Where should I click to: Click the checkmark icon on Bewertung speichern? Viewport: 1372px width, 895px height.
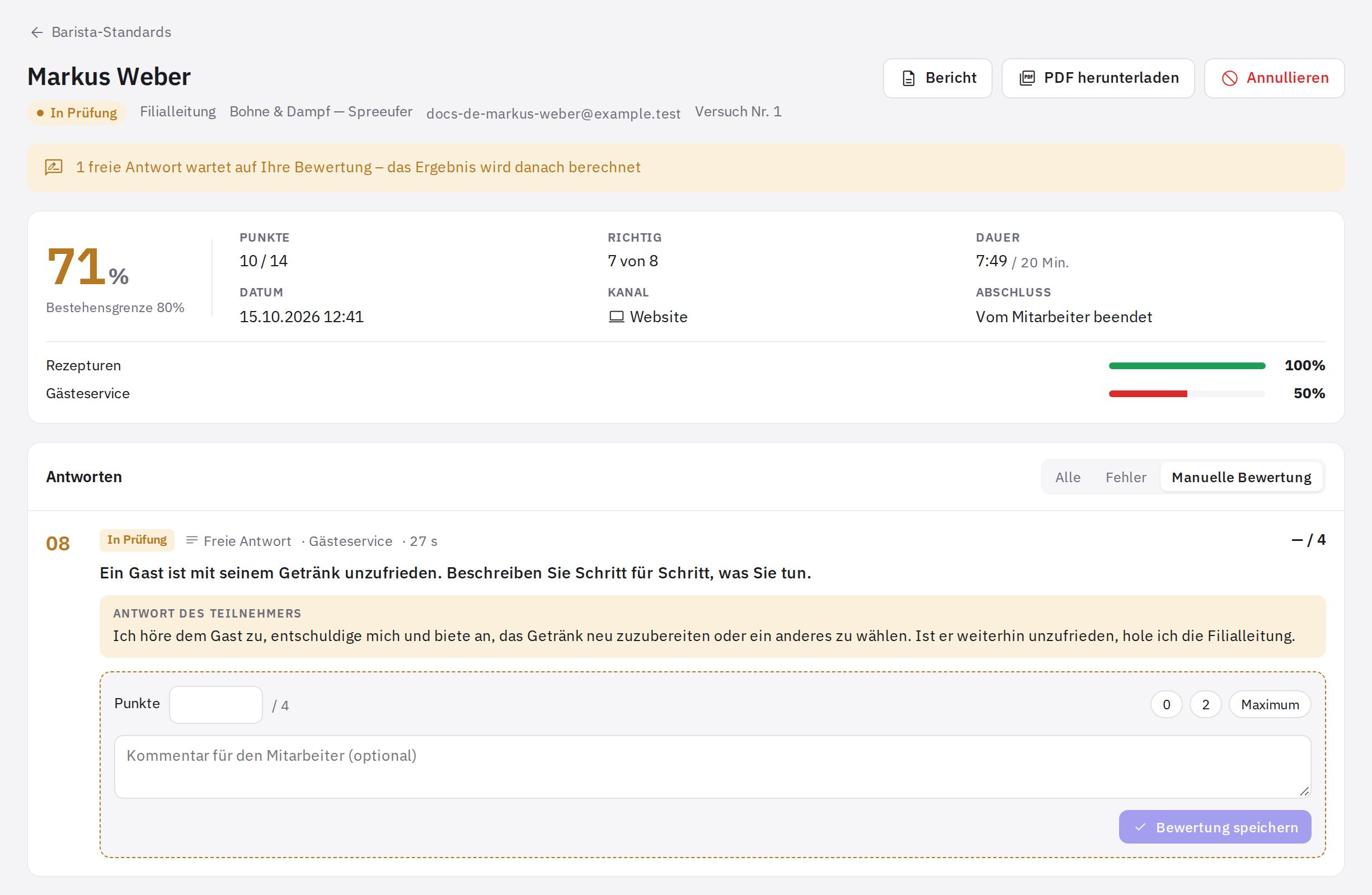click(1140, 827)
